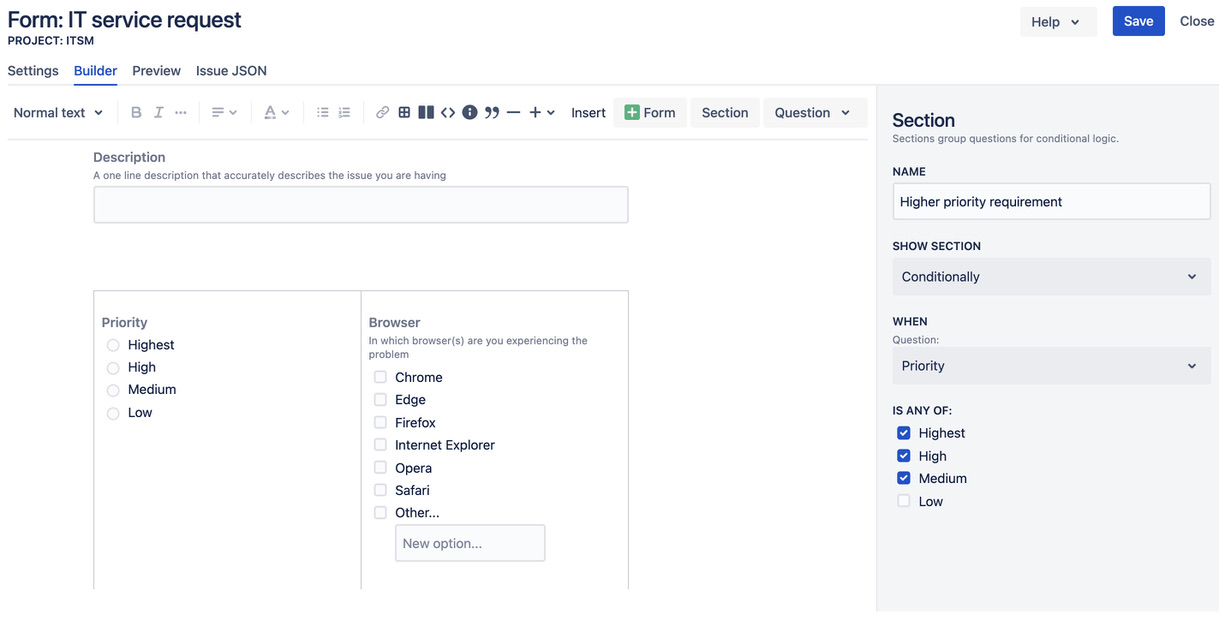Insert an info panel
Screen dimensions: 1219x644
(x=469, y=112)
